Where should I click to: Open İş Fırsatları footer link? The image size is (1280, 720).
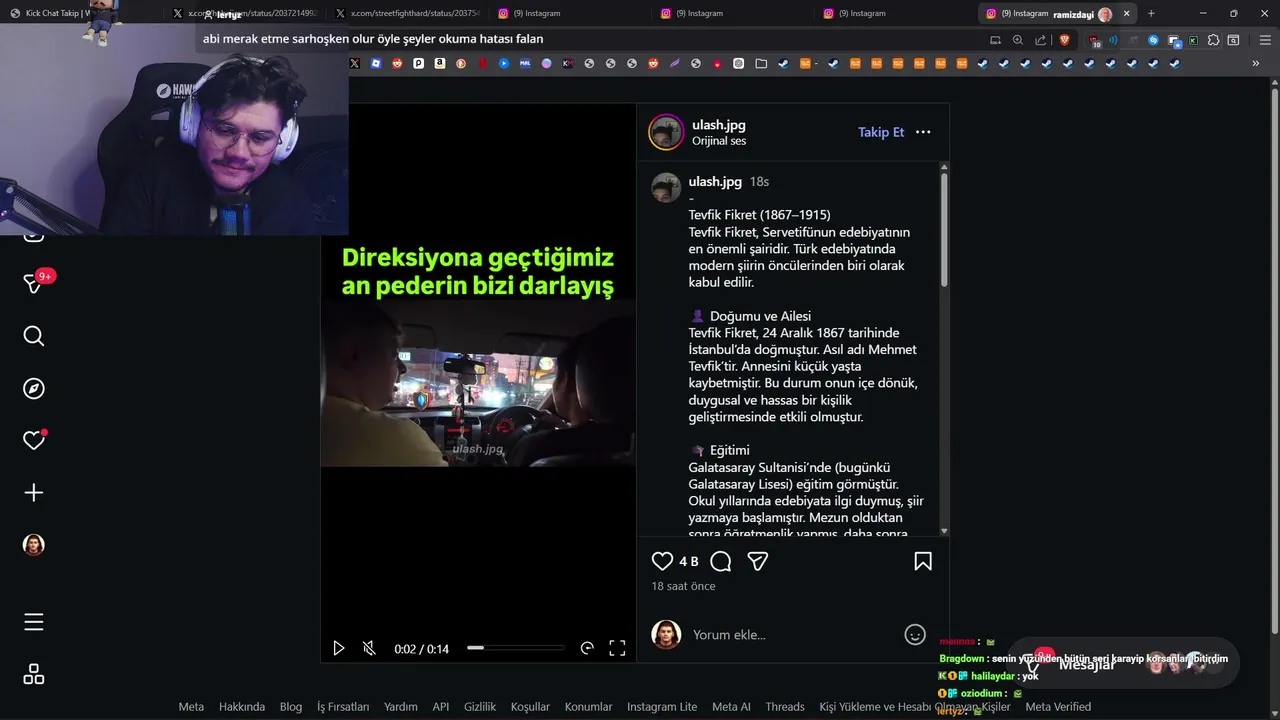click(343, 707)
